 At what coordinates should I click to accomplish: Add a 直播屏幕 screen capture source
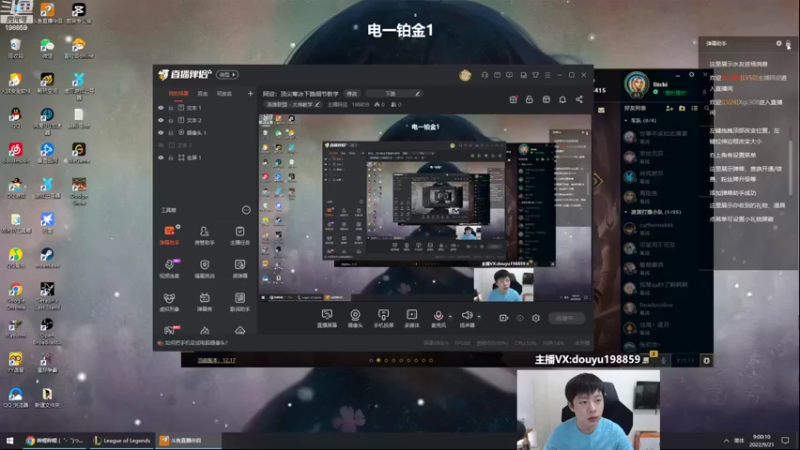pyautogui.click(x=327, y=318)
